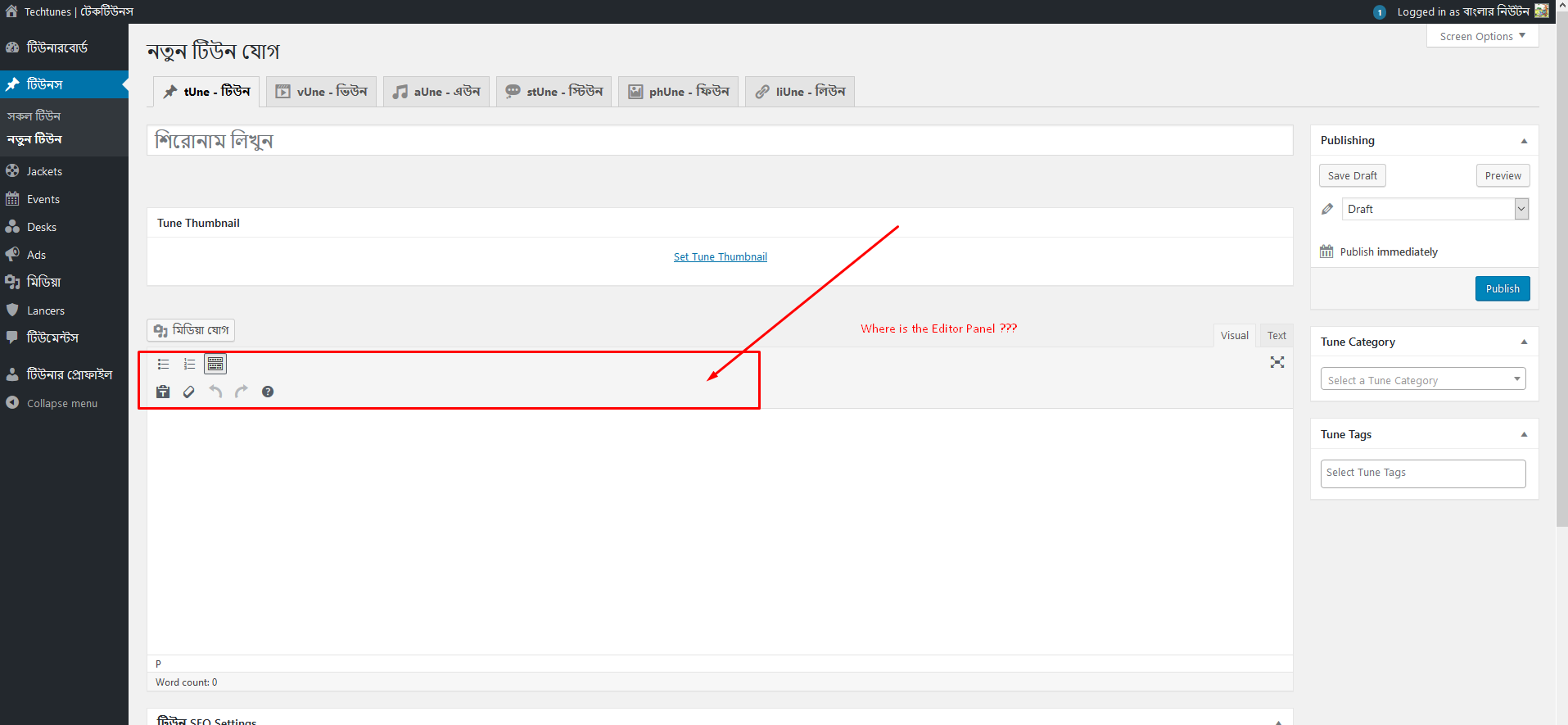Open the notification badge showing 1
1568x725 pixels.
[1380, 12]
